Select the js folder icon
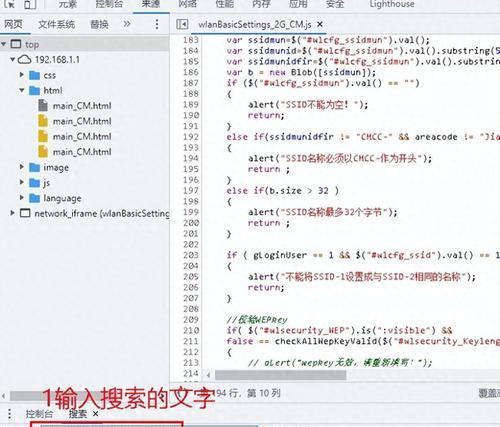The height and width of the screenshot is (427, 500). click(34, 183)
